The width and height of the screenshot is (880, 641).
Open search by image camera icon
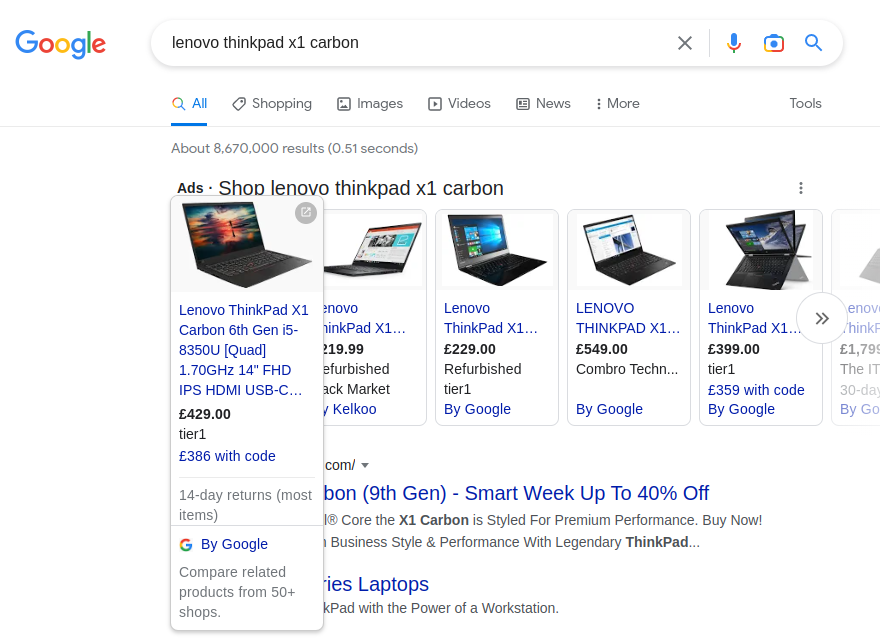tap(774, 43)
